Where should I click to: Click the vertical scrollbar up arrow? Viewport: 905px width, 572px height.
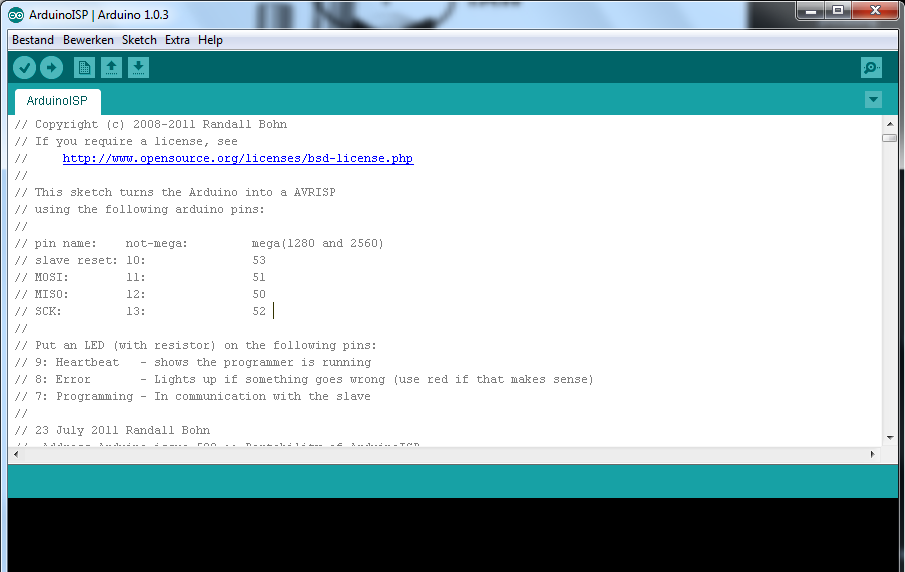click(889, 124)
